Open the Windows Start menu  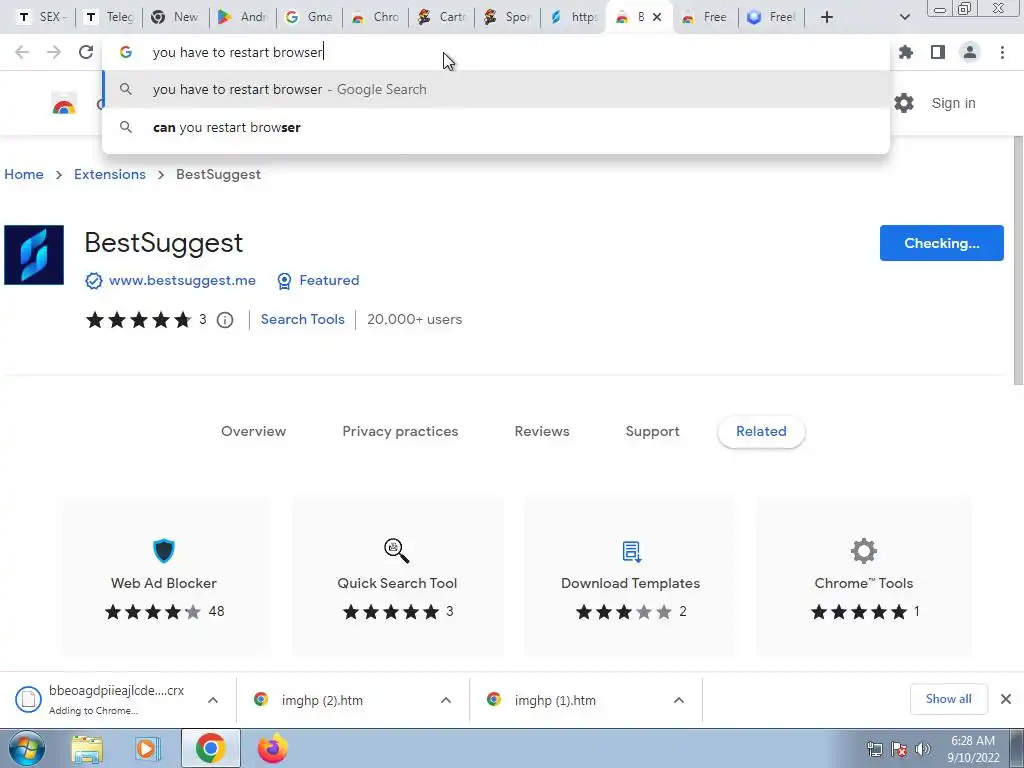click(x=27, y=748)
